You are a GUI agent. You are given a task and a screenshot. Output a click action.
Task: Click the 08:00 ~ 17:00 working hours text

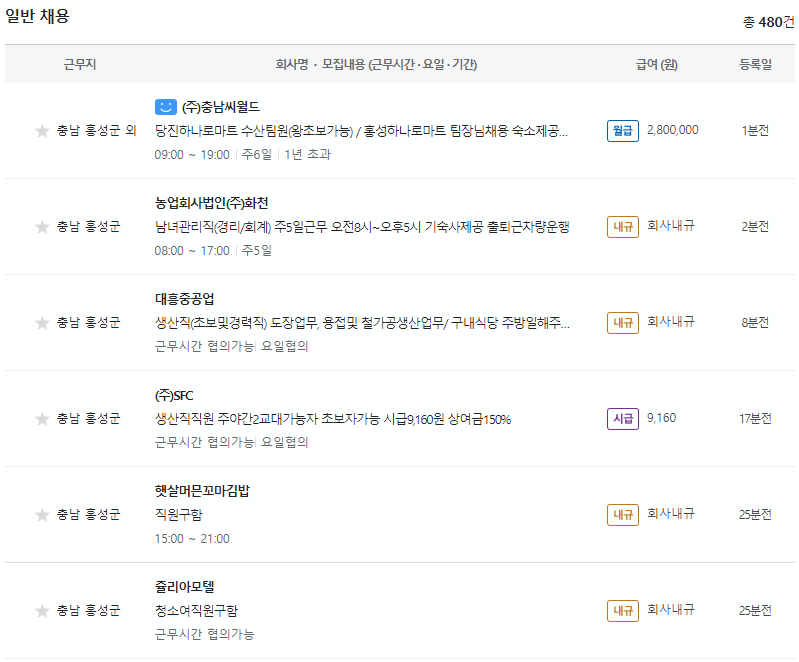(192, 251)
